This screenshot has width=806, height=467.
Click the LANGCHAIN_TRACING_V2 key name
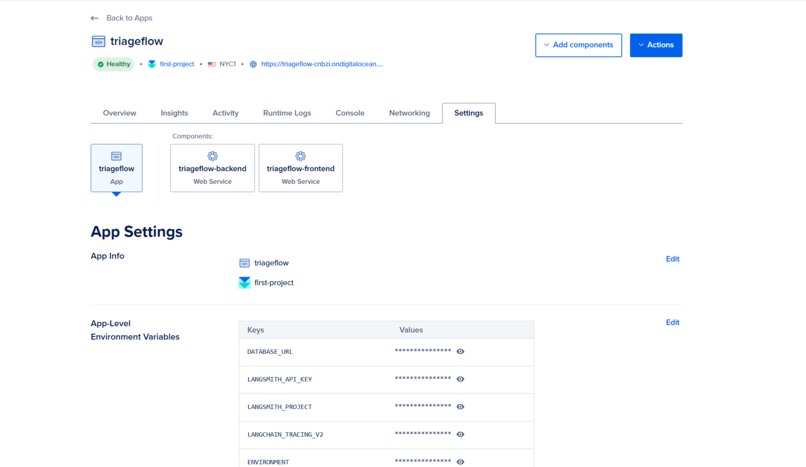pyautogui.click(x=285, y=435)
